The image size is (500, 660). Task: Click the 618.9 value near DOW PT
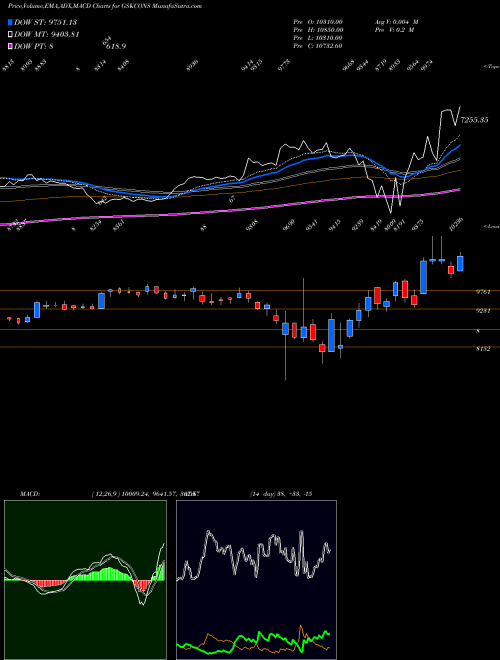116,46
